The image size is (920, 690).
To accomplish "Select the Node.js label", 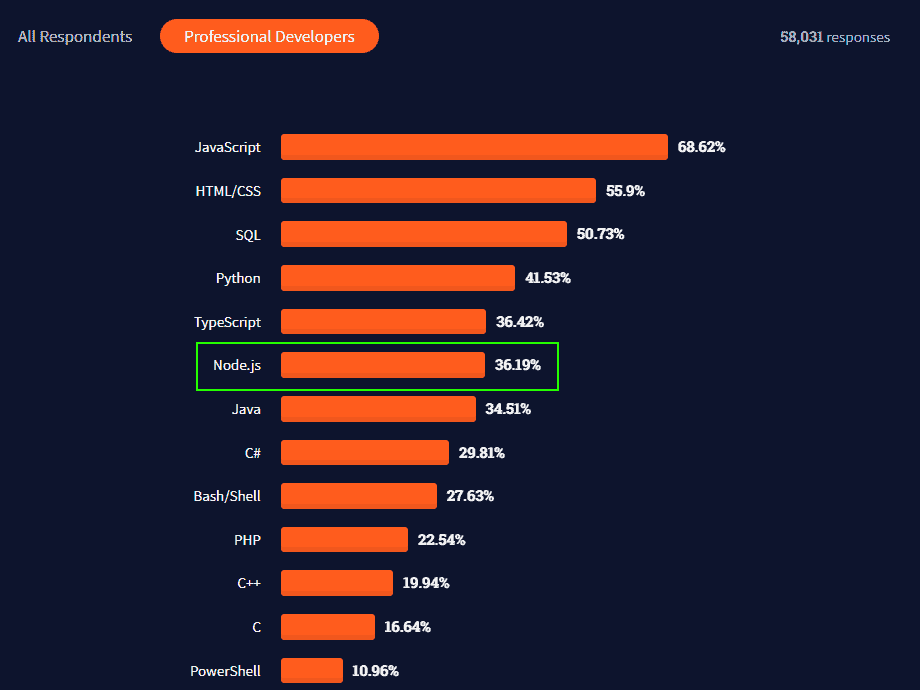I will click(237, 365).
